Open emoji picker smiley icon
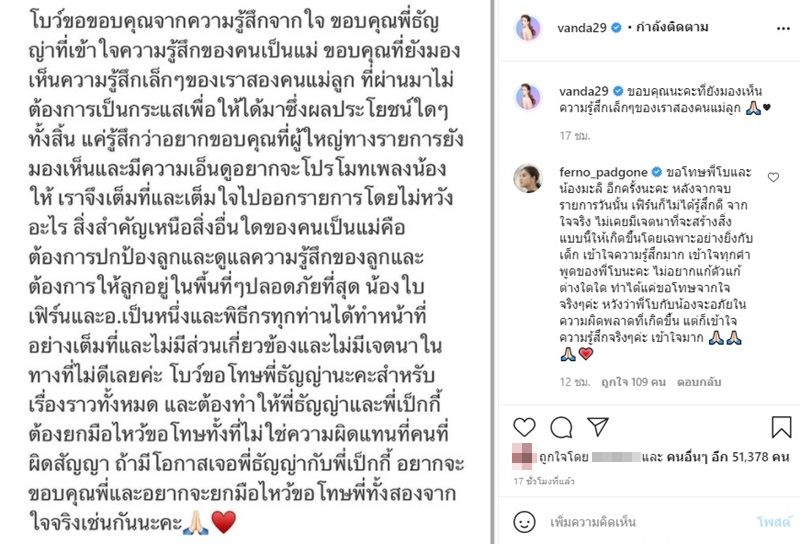The height and width of the screenshot is (544, 800). point(524,522)
